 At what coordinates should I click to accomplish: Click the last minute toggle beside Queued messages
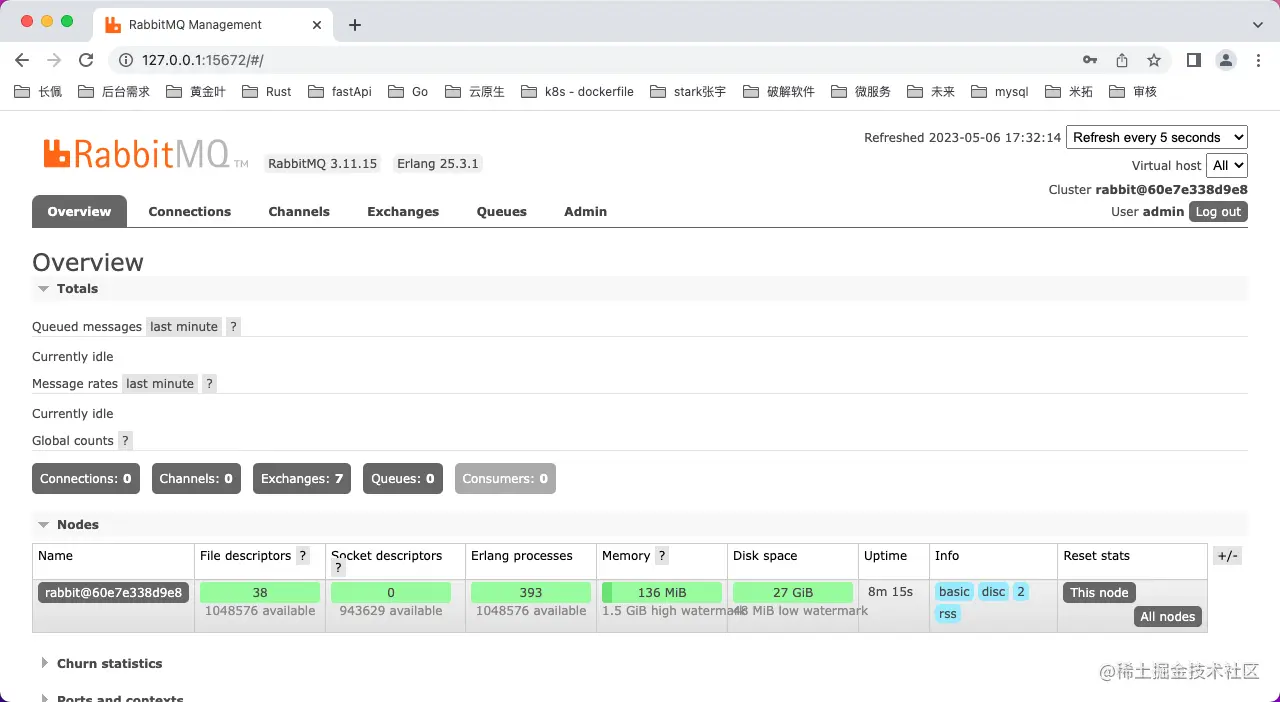tap(183, 326)
